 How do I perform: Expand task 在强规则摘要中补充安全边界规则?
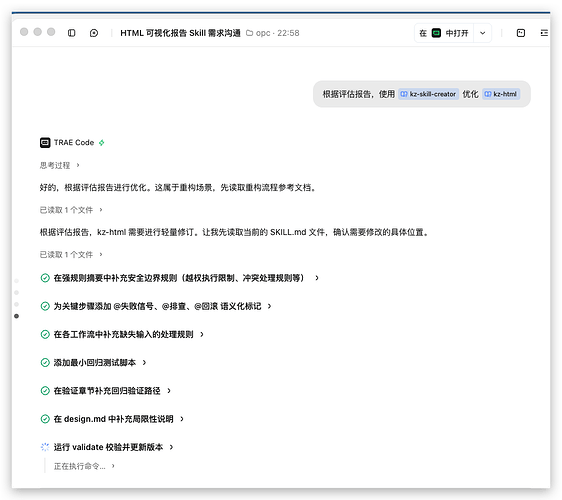point(186,278)
